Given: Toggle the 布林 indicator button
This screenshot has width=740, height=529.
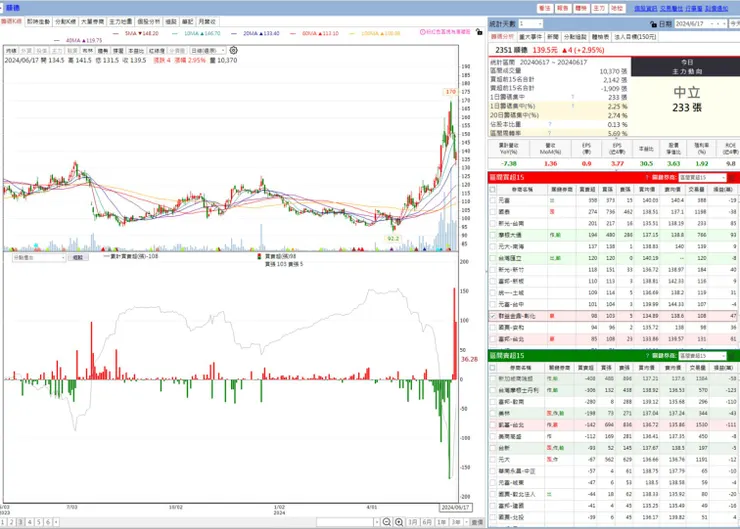Looking at the screenshot, I should click(x=88, y=50).
